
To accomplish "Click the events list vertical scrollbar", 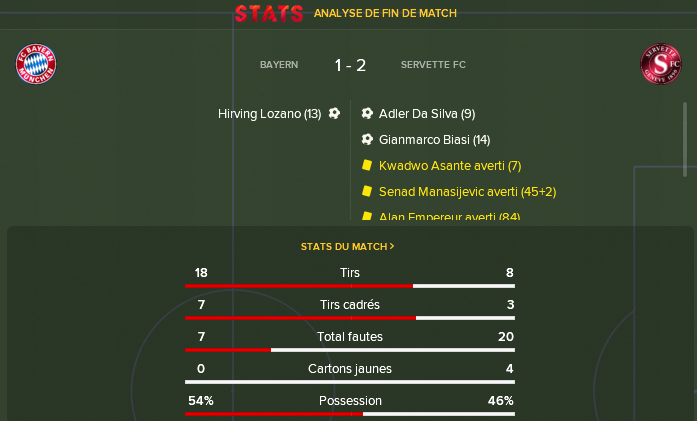I will tap(685, 140).
